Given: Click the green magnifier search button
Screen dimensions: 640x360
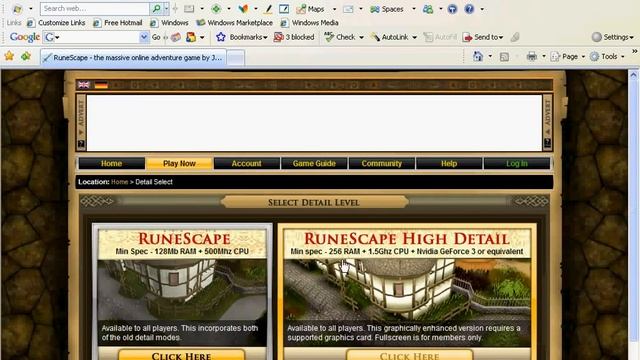Looking at the screenshot, I should [156, 8].
